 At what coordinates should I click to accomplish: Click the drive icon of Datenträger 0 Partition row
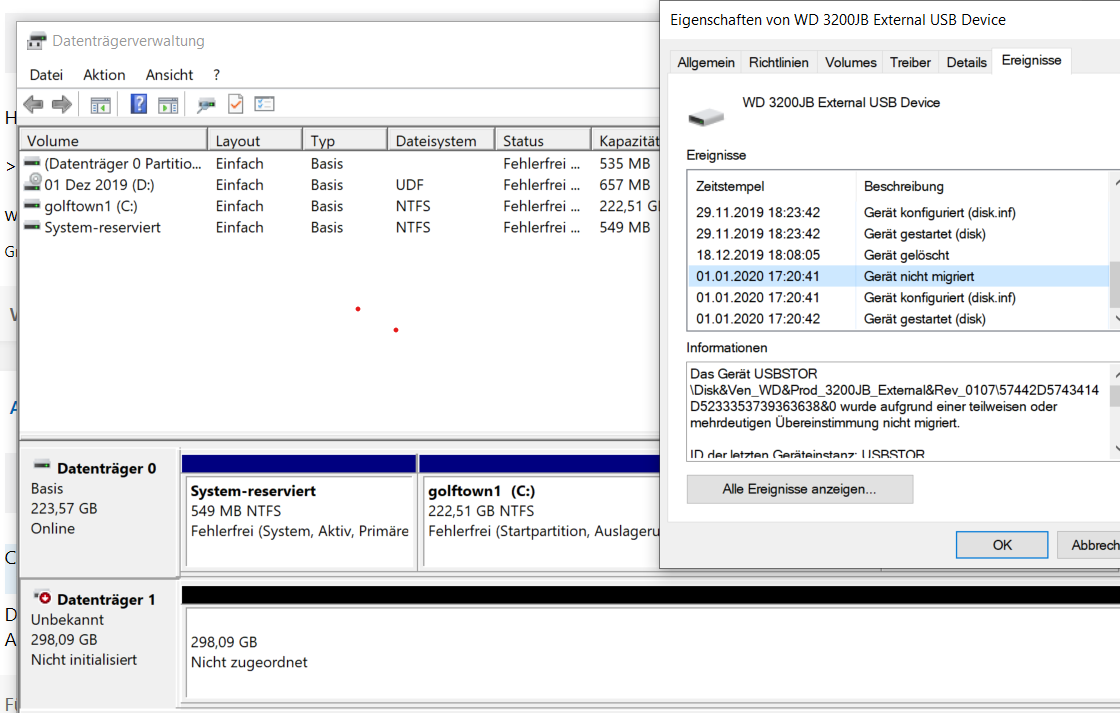(x=32, y=163)
